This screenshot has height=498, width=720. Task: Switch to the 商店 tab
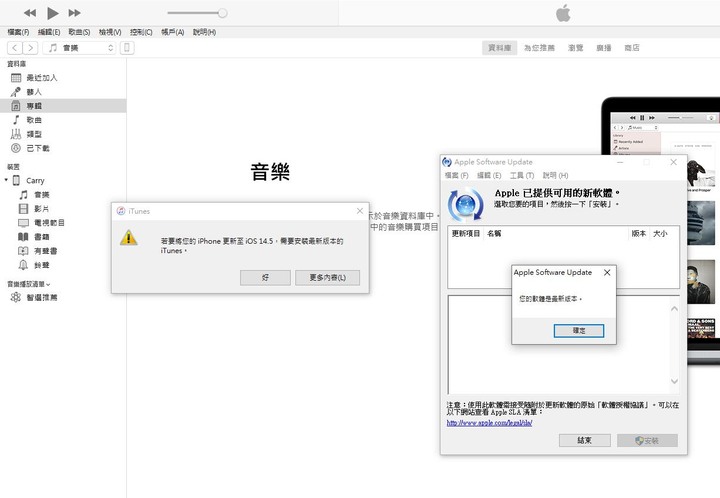[632, 48]
